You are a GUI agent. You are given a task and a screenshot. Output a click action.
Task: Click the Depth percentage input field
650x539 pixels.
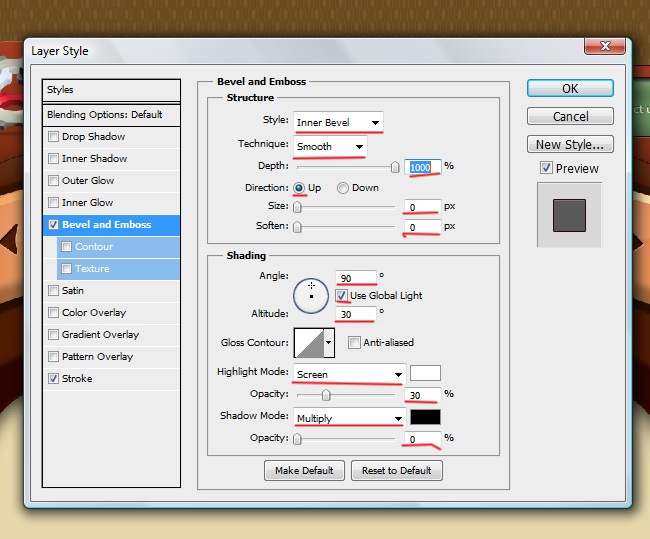coord(423,166)
